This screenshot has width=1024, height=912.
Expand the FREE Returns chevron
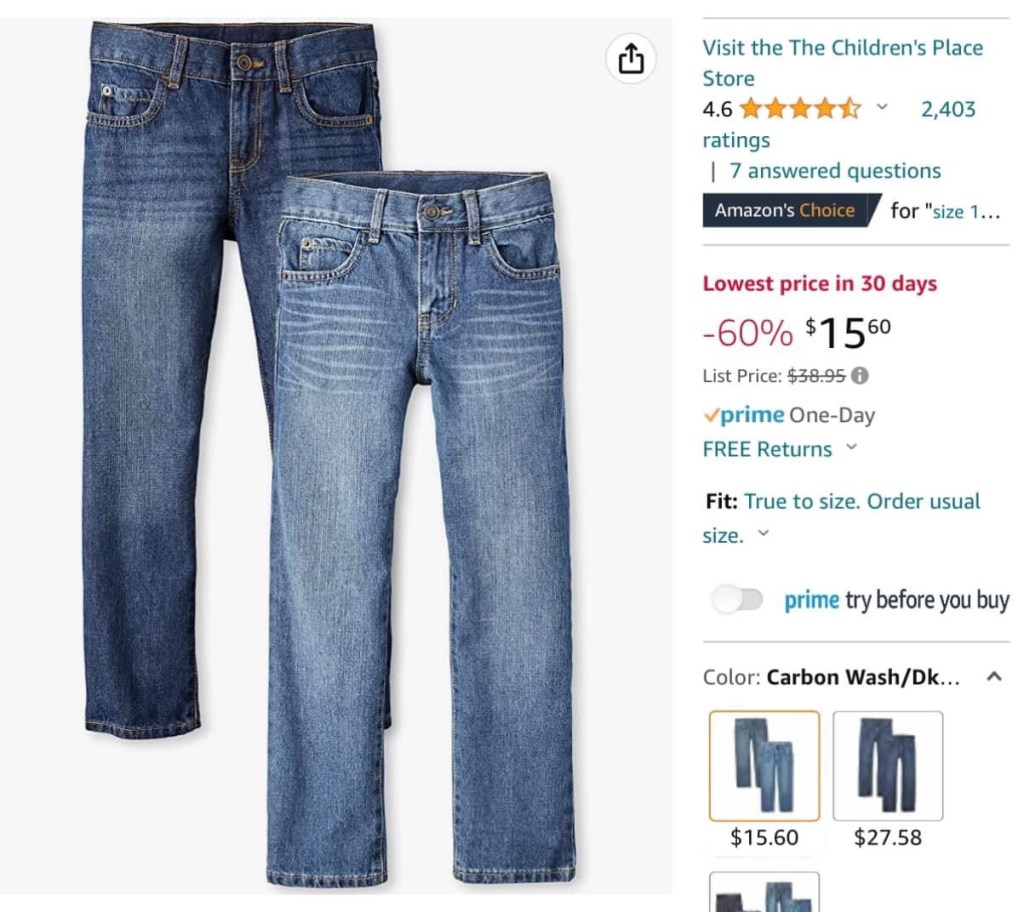click(x=851, y=448)
